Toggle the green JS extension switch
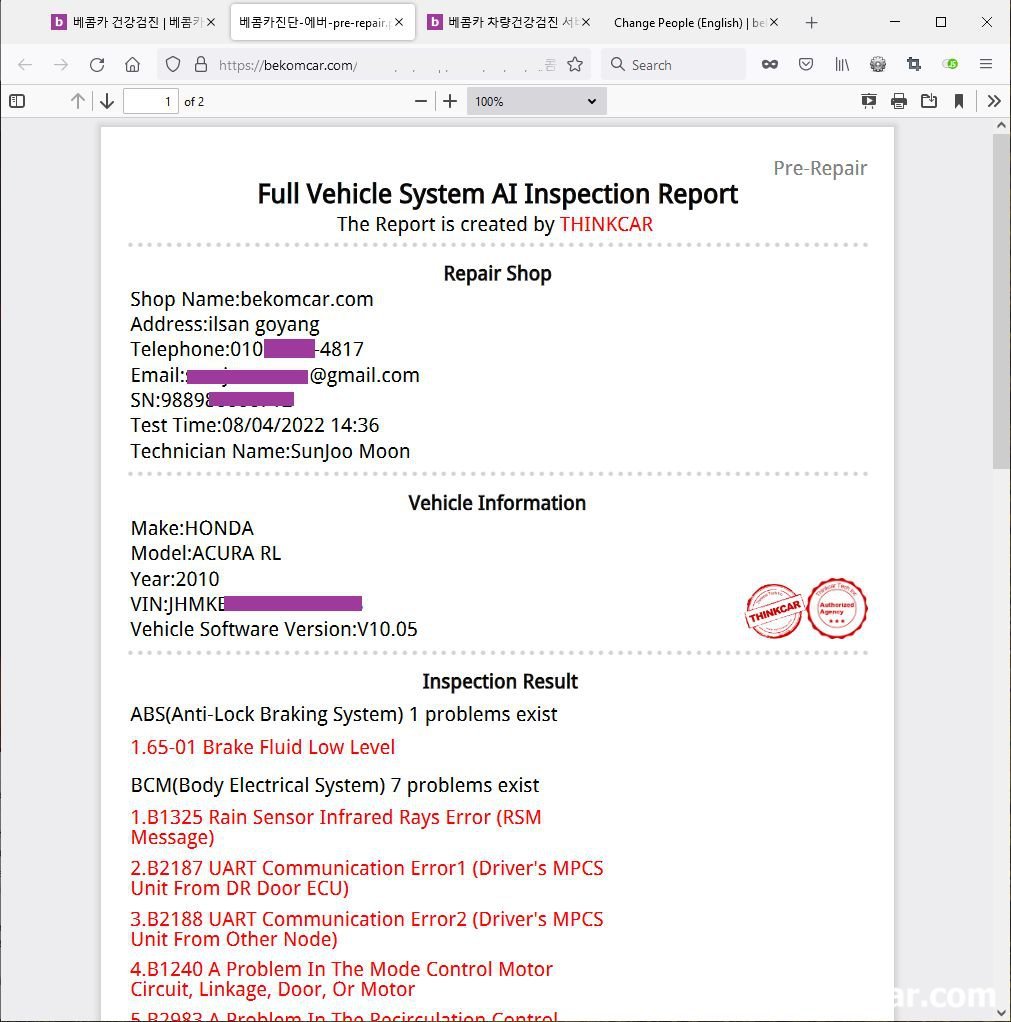Viewport: 1011px width, 1022px height. [950, 65]
